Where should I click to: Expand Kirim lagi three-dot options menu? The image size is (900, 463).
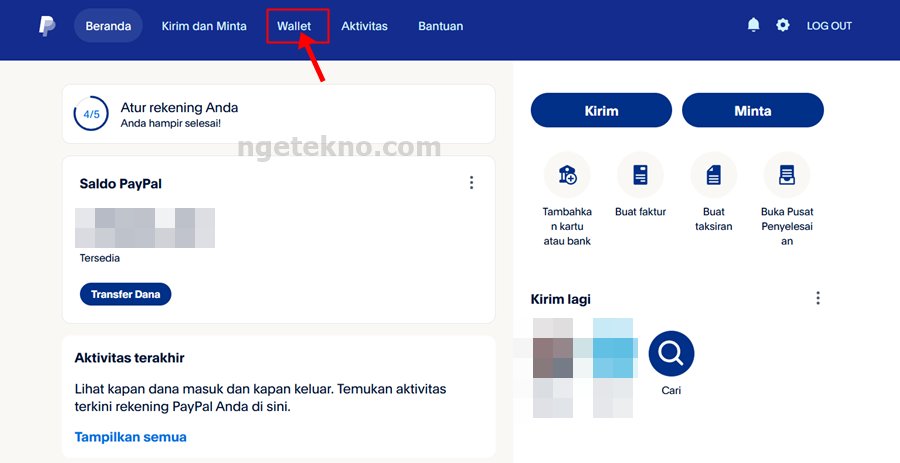[x=818, y=298]
